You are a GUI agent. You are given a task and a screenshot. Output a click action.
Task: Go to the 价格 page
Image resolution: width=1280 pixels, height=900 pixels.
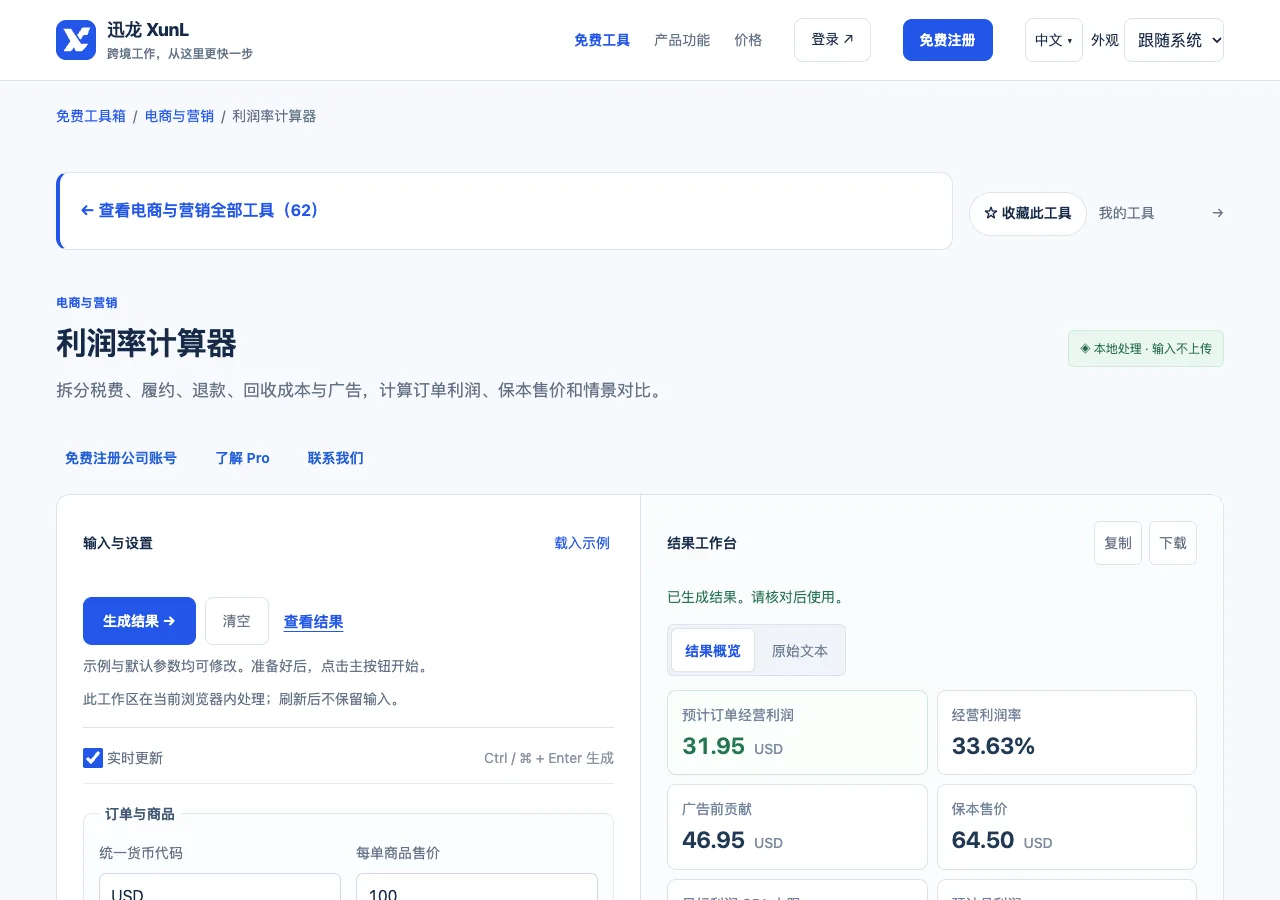pos(748,40)
